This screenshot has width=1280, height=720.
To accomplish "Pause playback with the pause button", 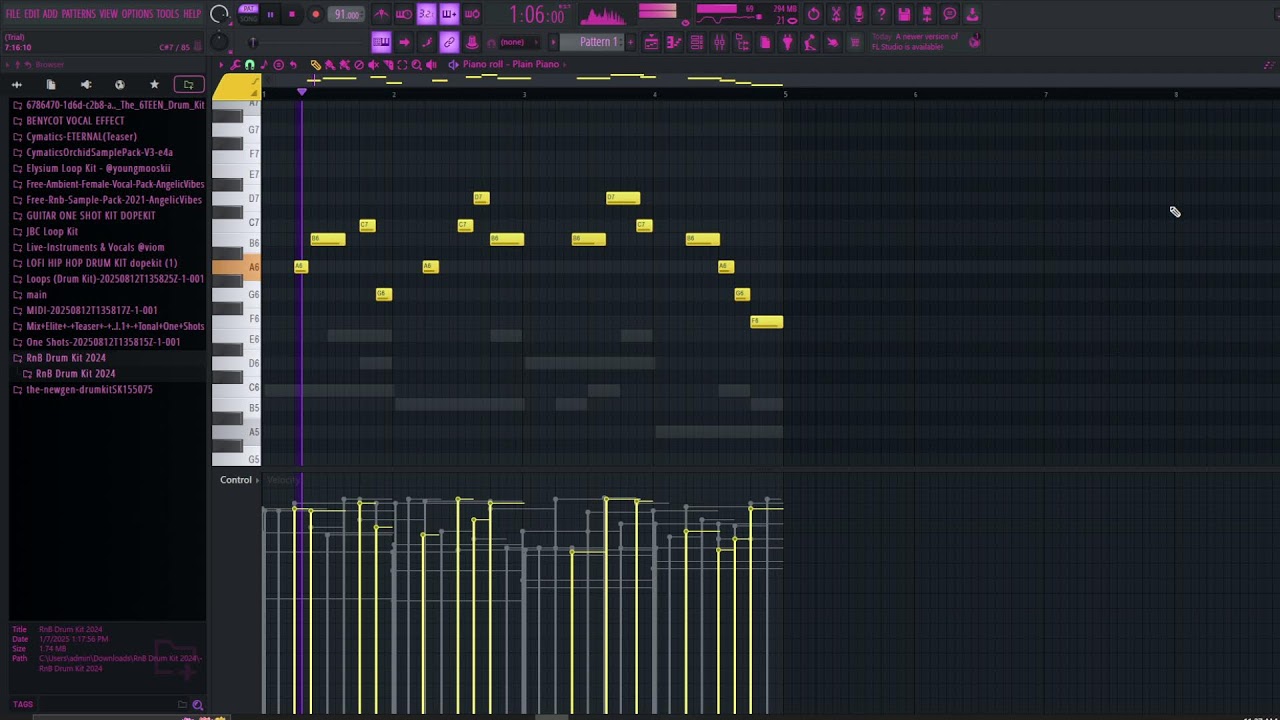I will (270, 14).
